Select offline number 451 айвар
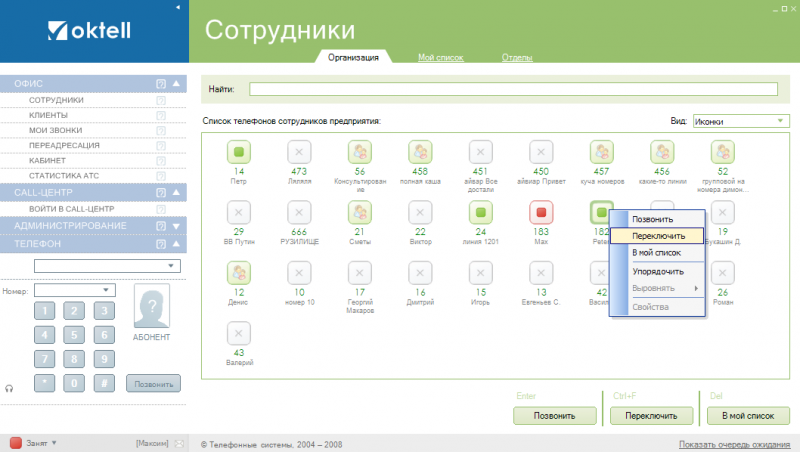 click(x=481, y=152)
